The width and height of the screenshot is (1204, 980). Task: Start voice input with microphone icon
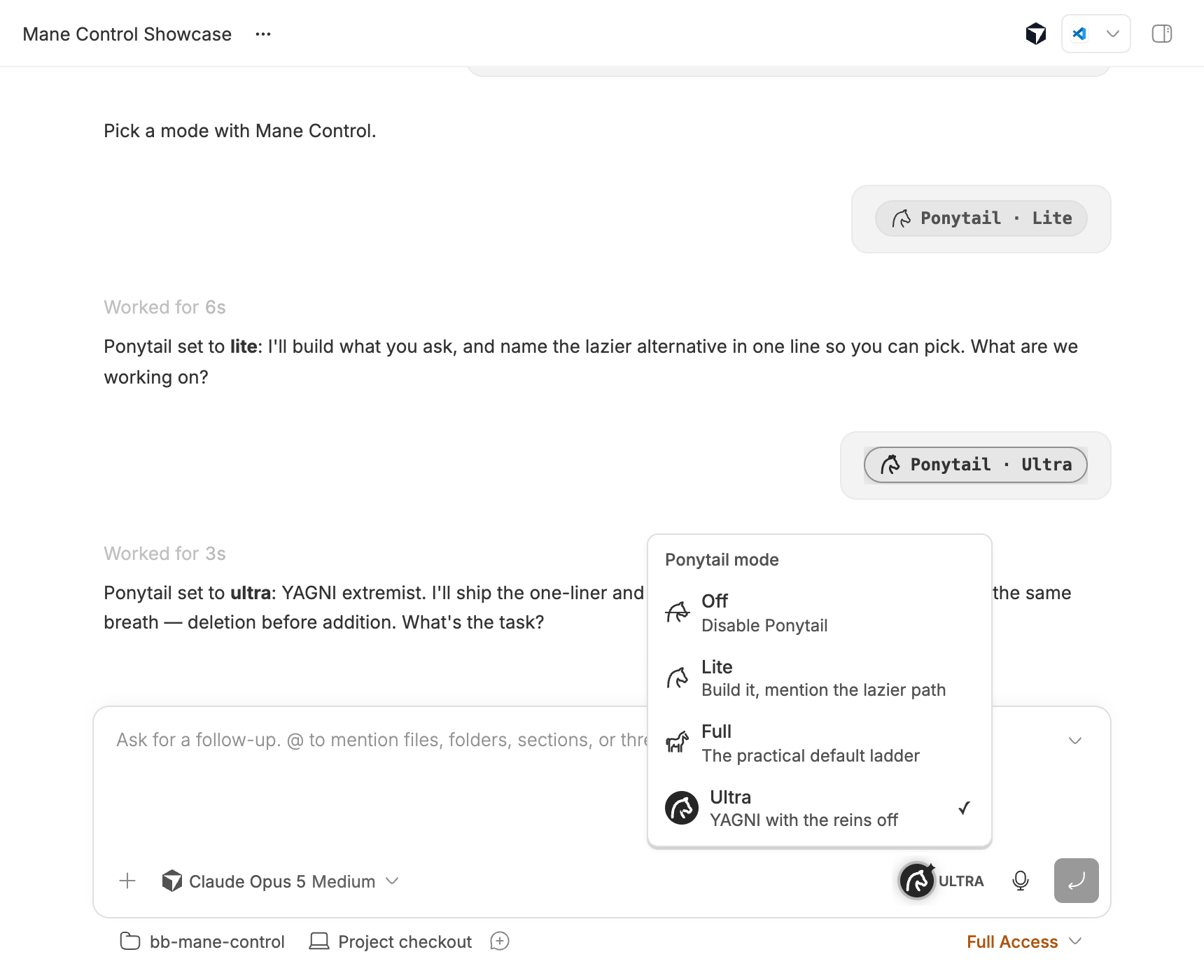coord(1021,881)
